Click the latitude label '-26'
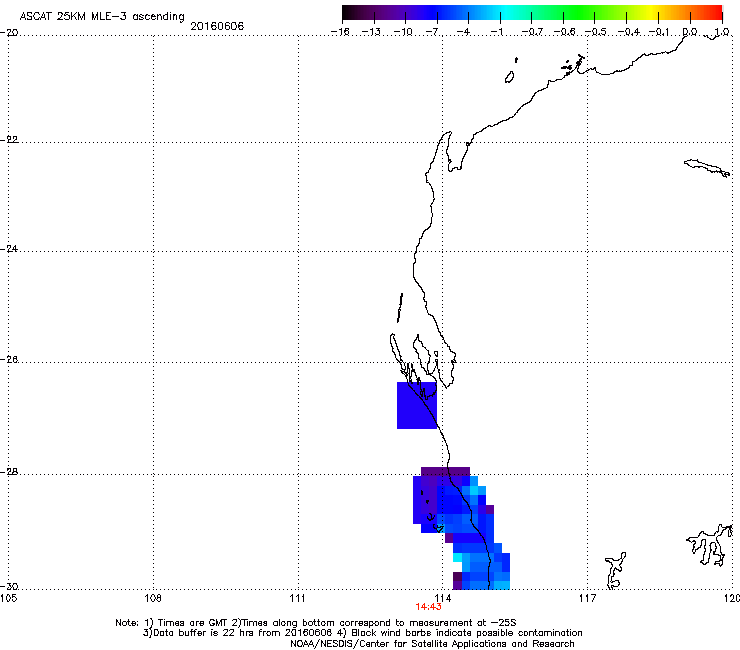This screenshot has width=740, height=650. [x=9, y=360]
